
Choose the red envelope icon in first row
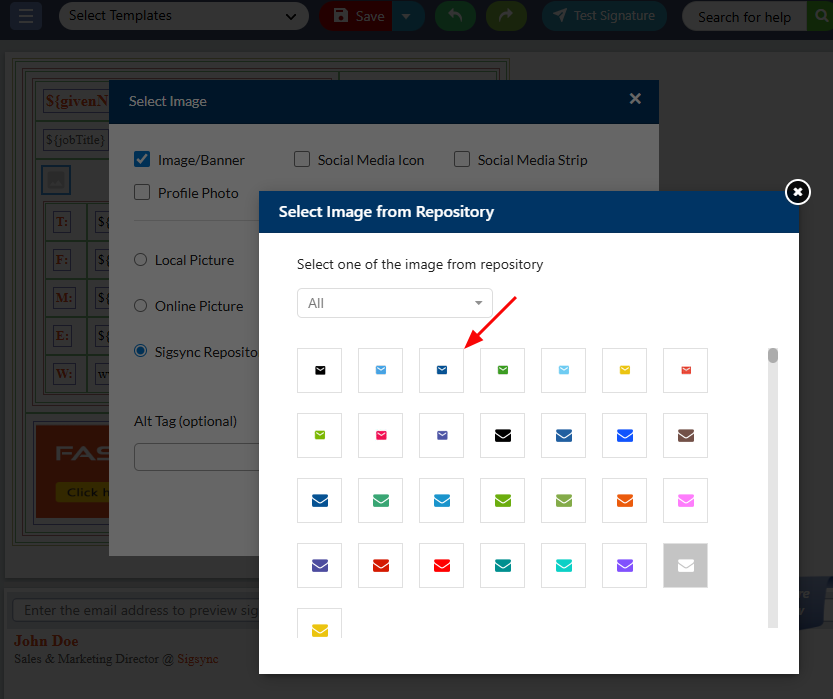(x=685, y=370)
